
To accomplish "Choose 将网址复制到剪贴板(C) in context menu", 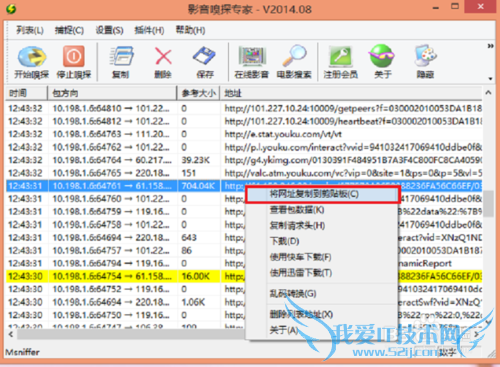I will point(322,194).
